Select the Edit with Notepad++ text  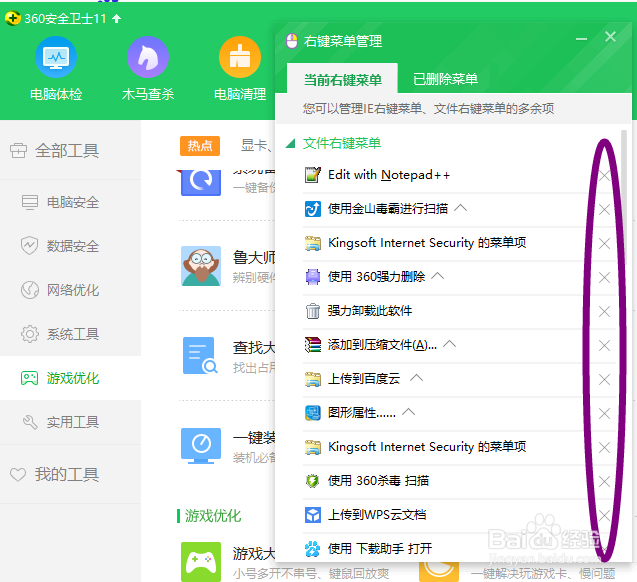[389, 175]
